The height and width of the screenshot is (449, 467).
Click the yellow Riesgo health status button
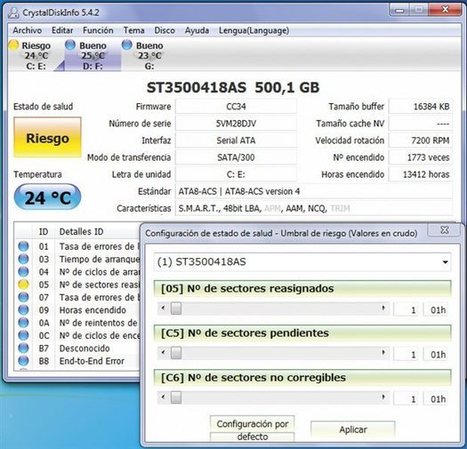(x=48, y=138)
